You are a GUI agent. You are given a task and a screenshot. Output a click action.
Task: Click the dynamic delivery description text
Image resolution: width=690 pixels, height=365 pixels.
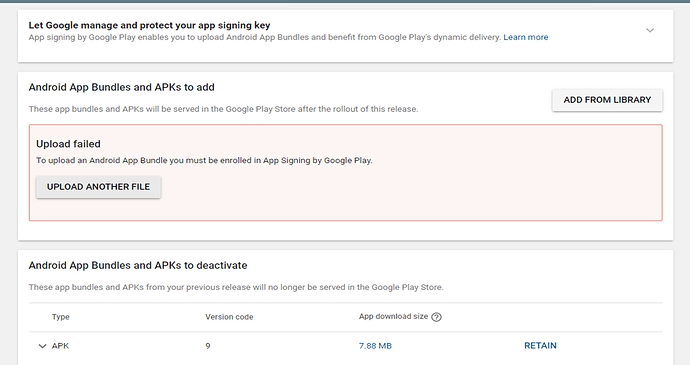click(x=265, y=37)
